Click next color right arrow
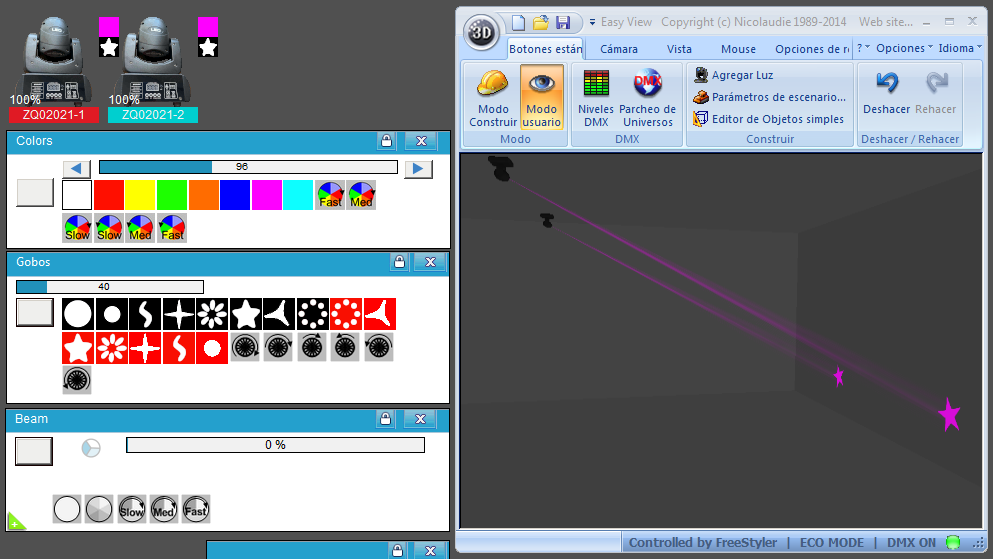The image size is (993, 559). pos(418,168)
